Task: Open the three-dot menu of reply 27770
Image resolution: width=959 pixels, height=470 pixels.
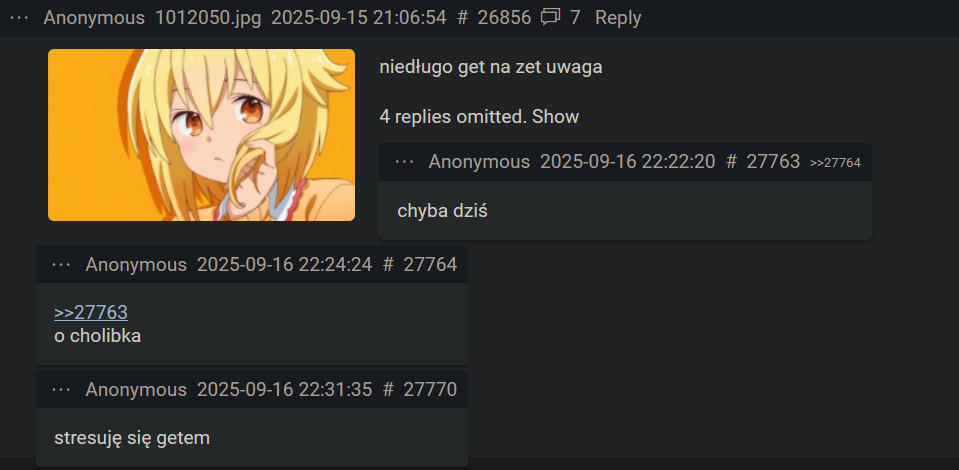Action: [x=61, y=389]
